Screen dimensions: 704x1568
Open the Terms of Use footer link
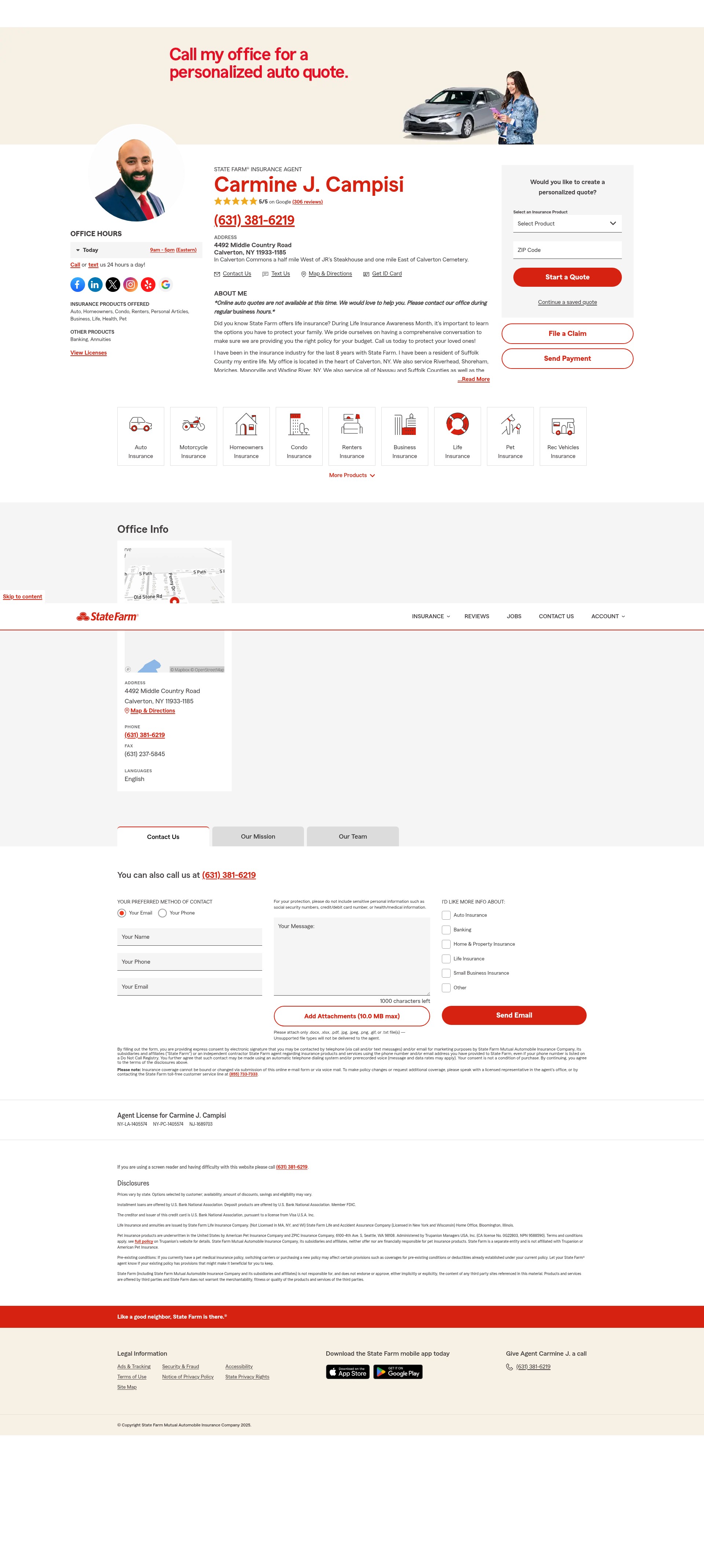pyautogui.click(x=132, y=1377)
